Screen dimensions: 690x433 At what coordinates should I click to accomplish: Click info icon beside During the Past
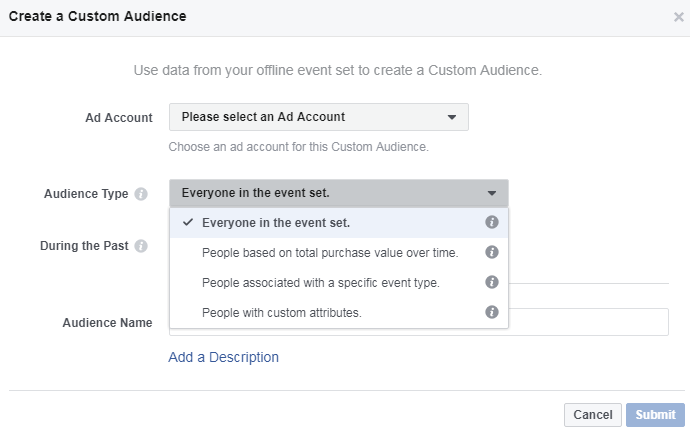pyautogui.click(x=141, y=246)
